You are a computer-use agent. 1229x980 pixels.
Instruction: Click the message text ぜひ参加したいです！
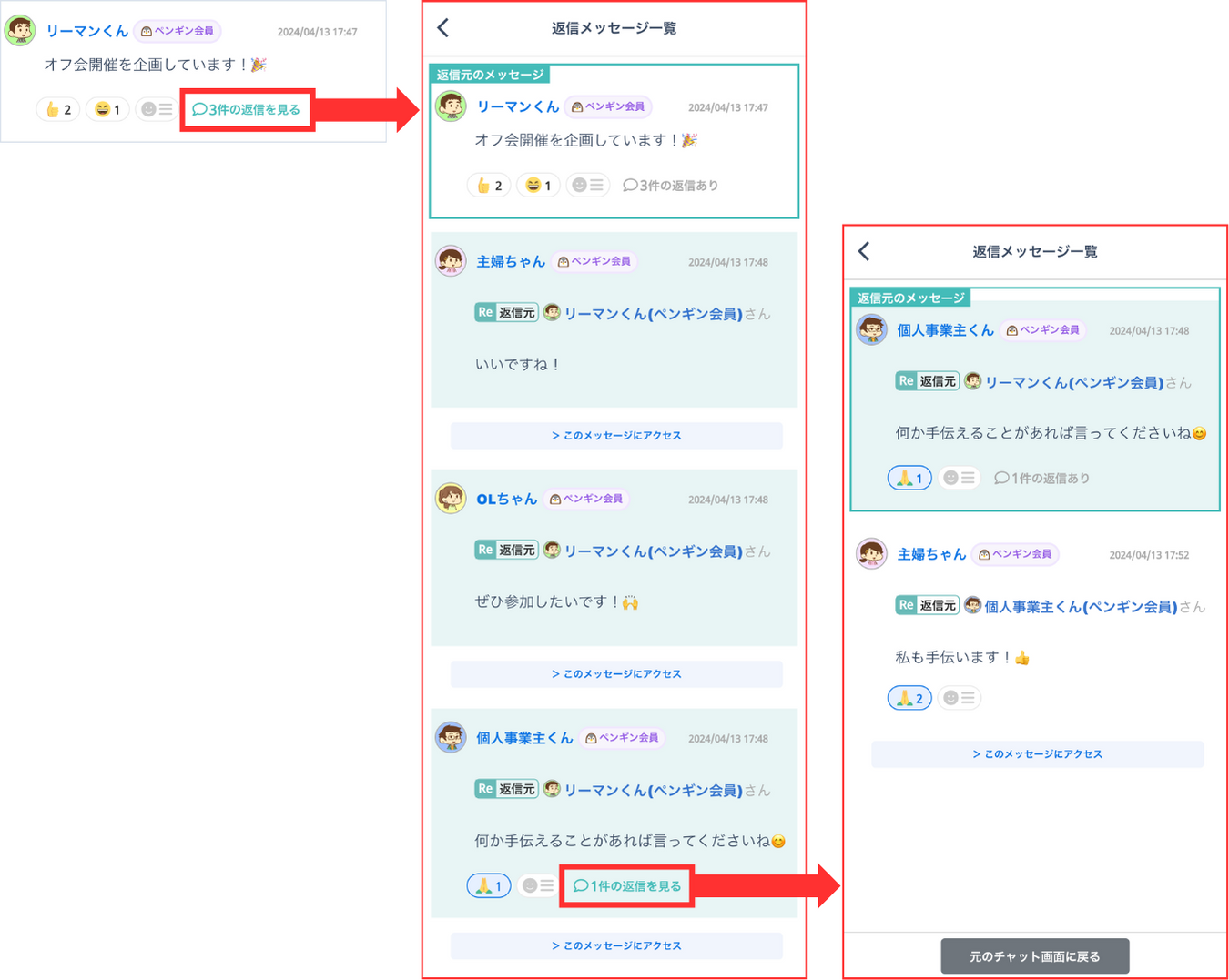[557, 602]
